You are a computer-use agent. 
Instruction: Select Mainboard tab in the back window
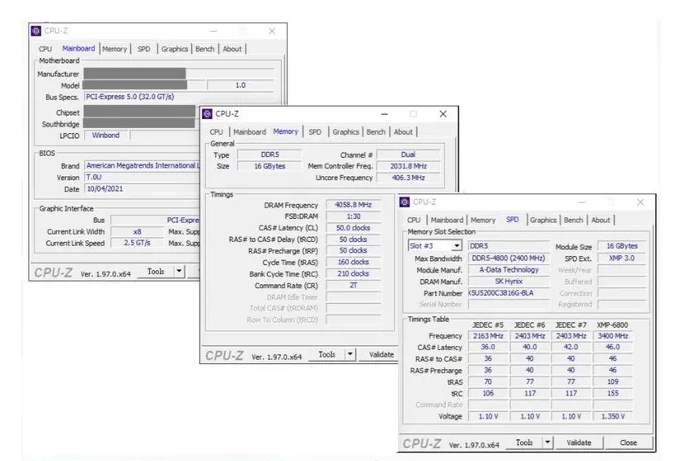pyautogui.click(x=78, y=48)
